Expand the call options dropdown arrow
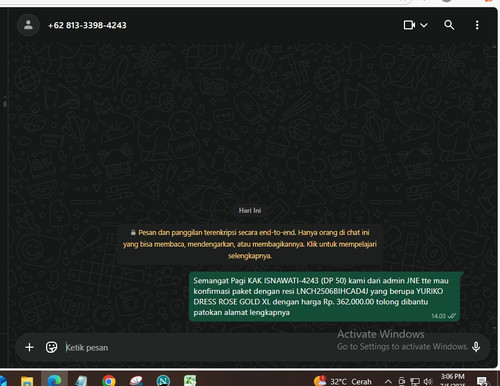500x386 pixels. click(x=424, y=25)
